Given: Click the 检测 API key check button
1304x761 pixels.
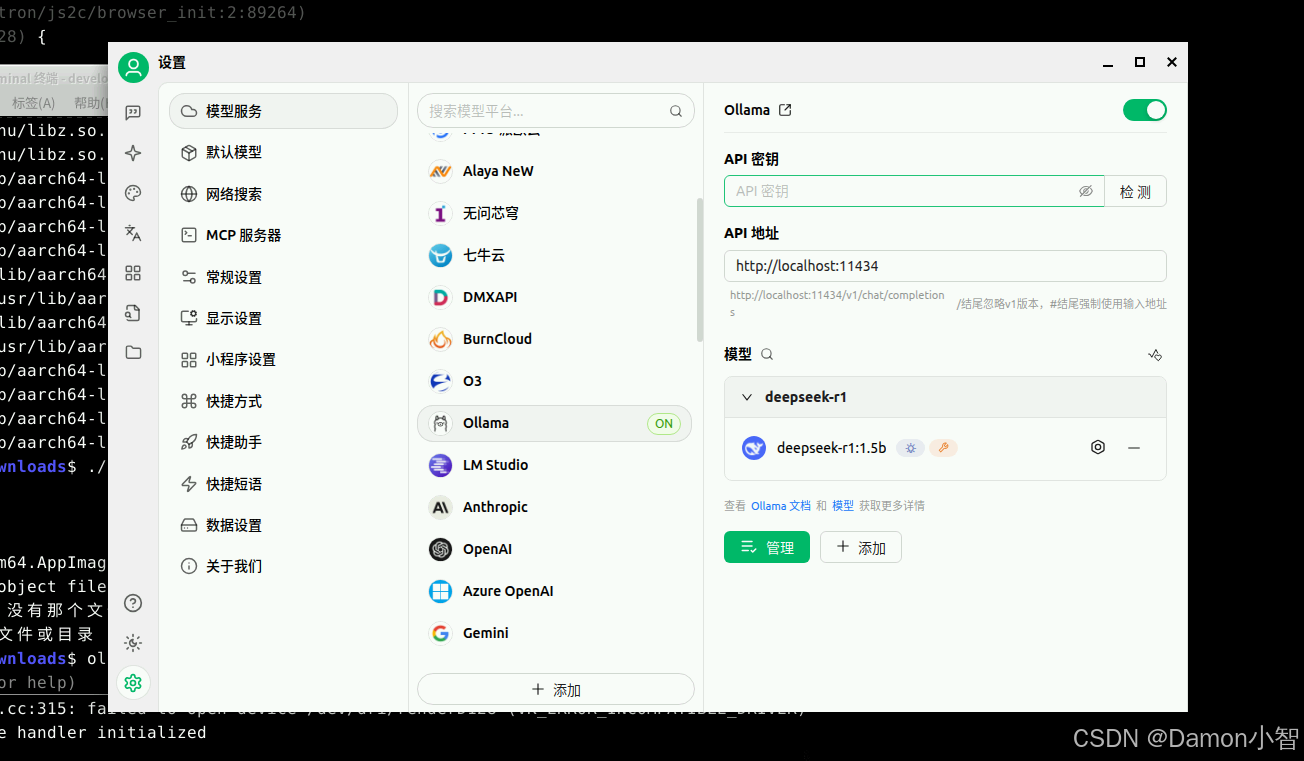Looking at the screenshot, I should [x=1135, y=191].
